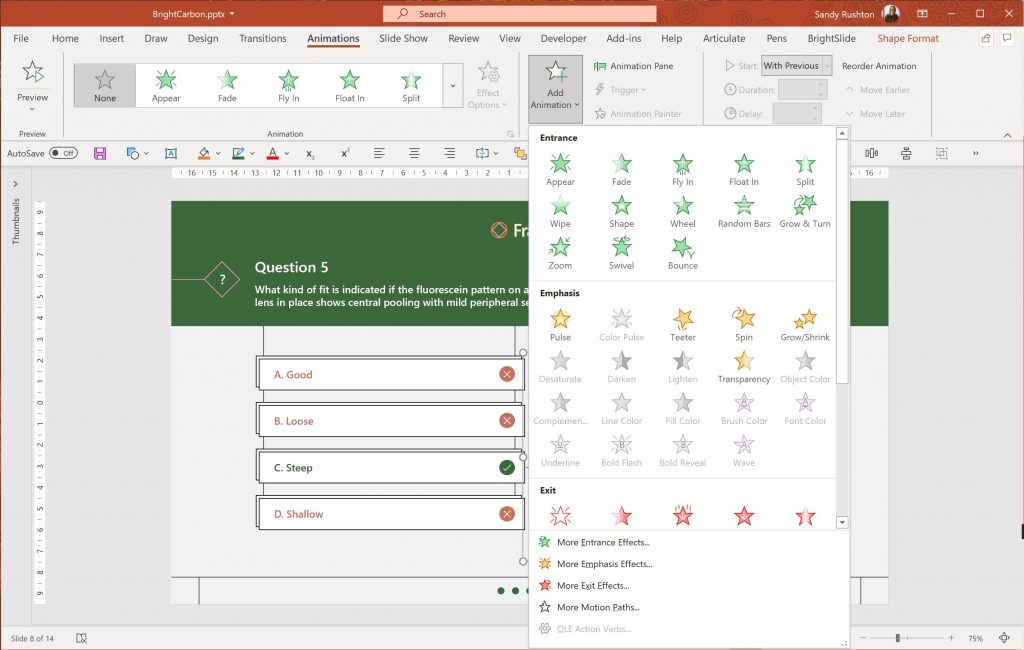Open the Start: With Previous dropdown
Screen dimensions: 1024x650
pyautogui.click(x=828, y=66)
